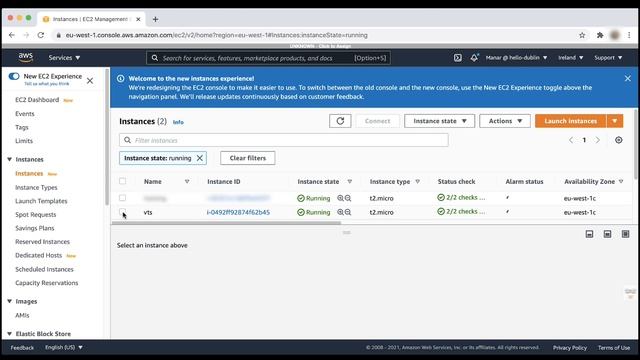Check the vts instance checkbox

pos(122,212)
